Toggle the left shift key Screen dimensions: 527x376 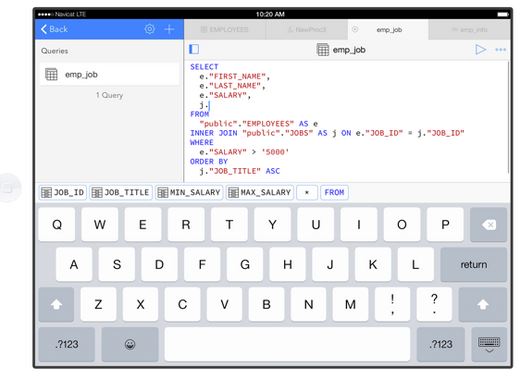tap(56, 304)
